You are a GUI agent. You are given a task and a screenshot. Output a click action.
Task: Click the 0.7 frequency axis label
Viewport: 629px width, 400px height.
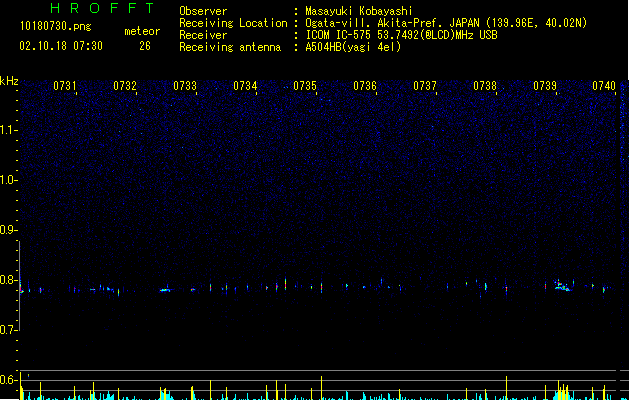click(x=8, y=329)
